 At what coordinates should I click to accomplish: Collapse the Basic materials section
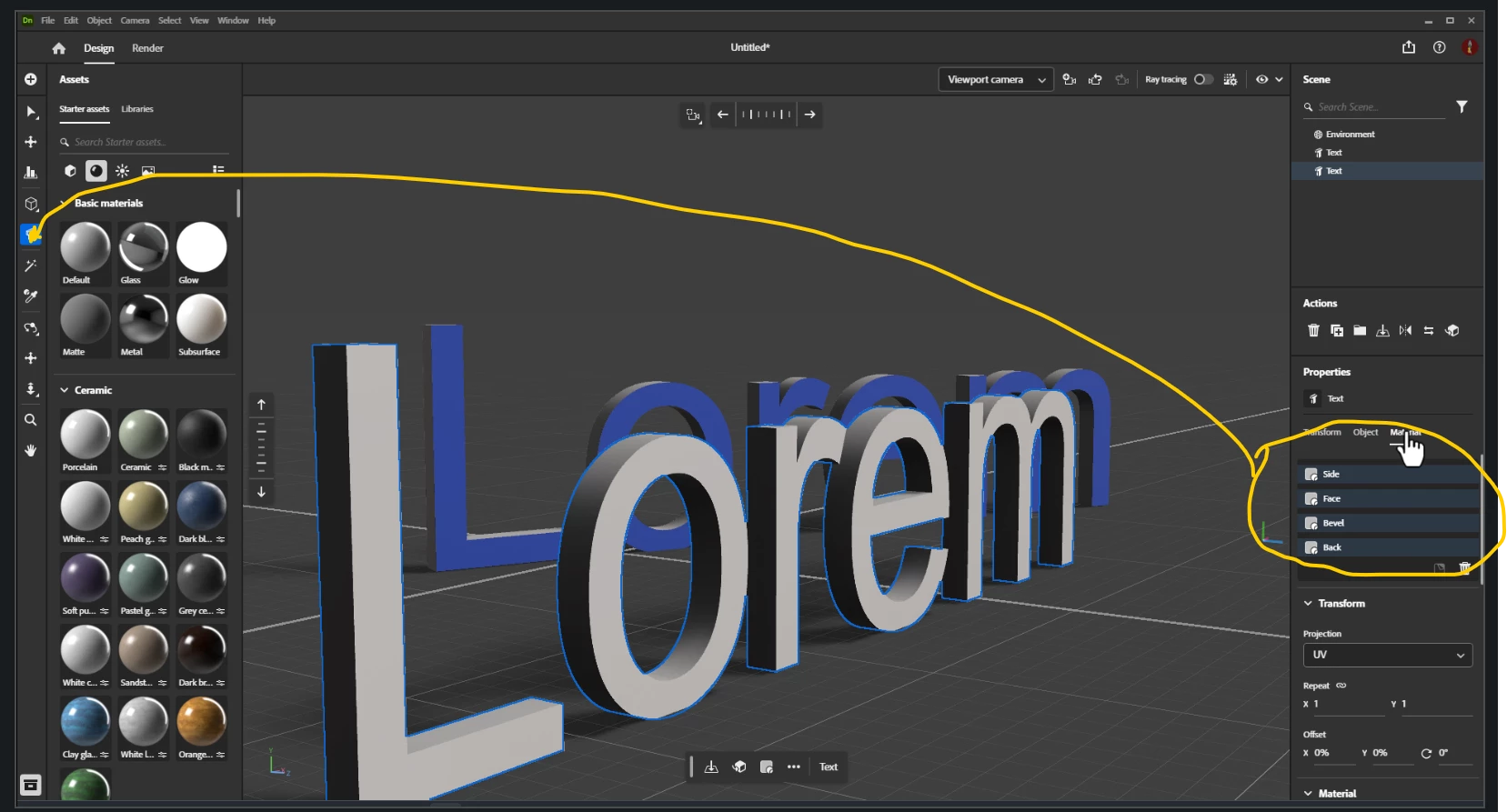pyautogui.click(x=64, y=203)
